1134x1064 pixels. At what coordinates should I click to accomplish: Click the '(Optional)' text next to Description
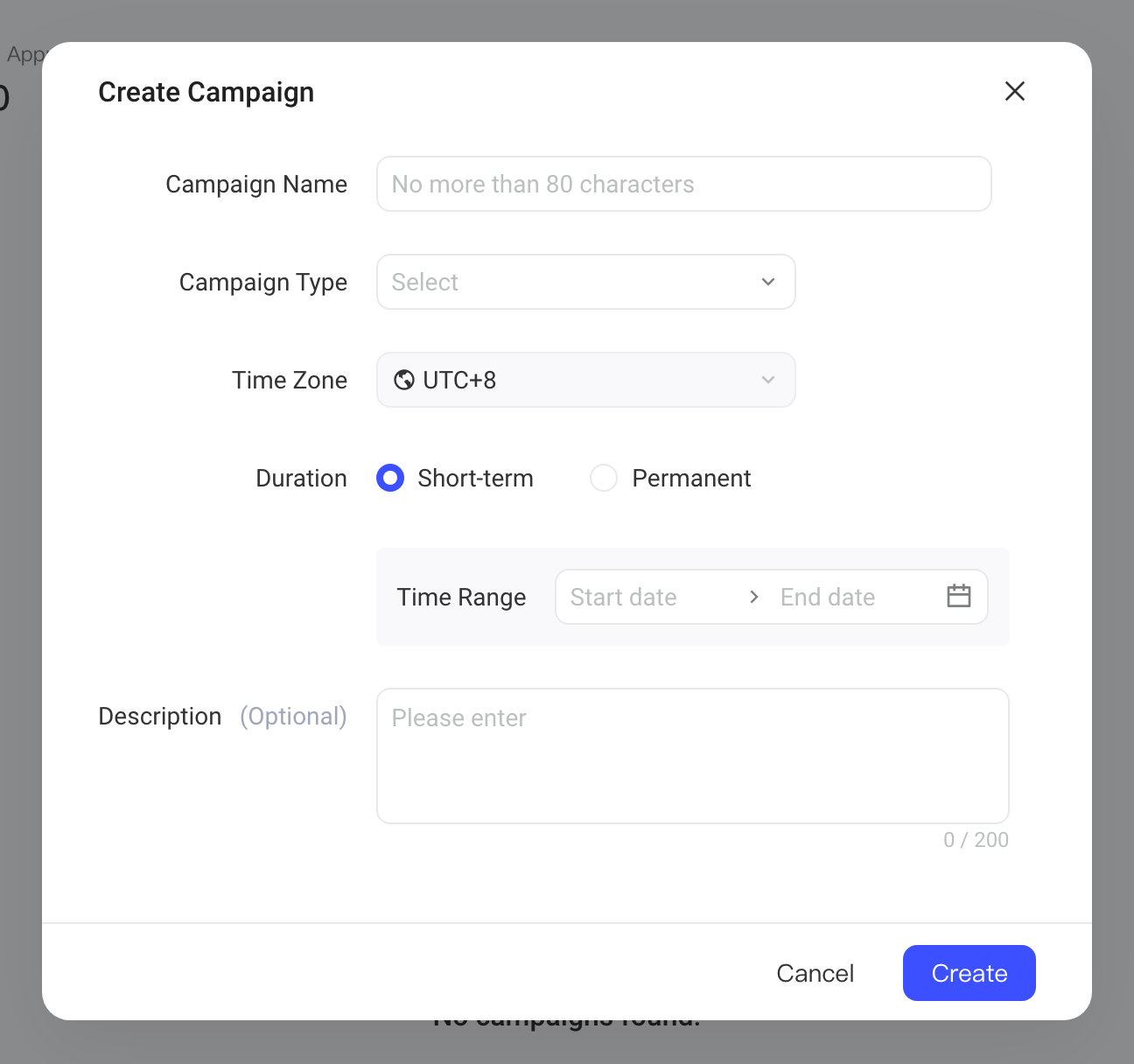[x=293, y=716]
